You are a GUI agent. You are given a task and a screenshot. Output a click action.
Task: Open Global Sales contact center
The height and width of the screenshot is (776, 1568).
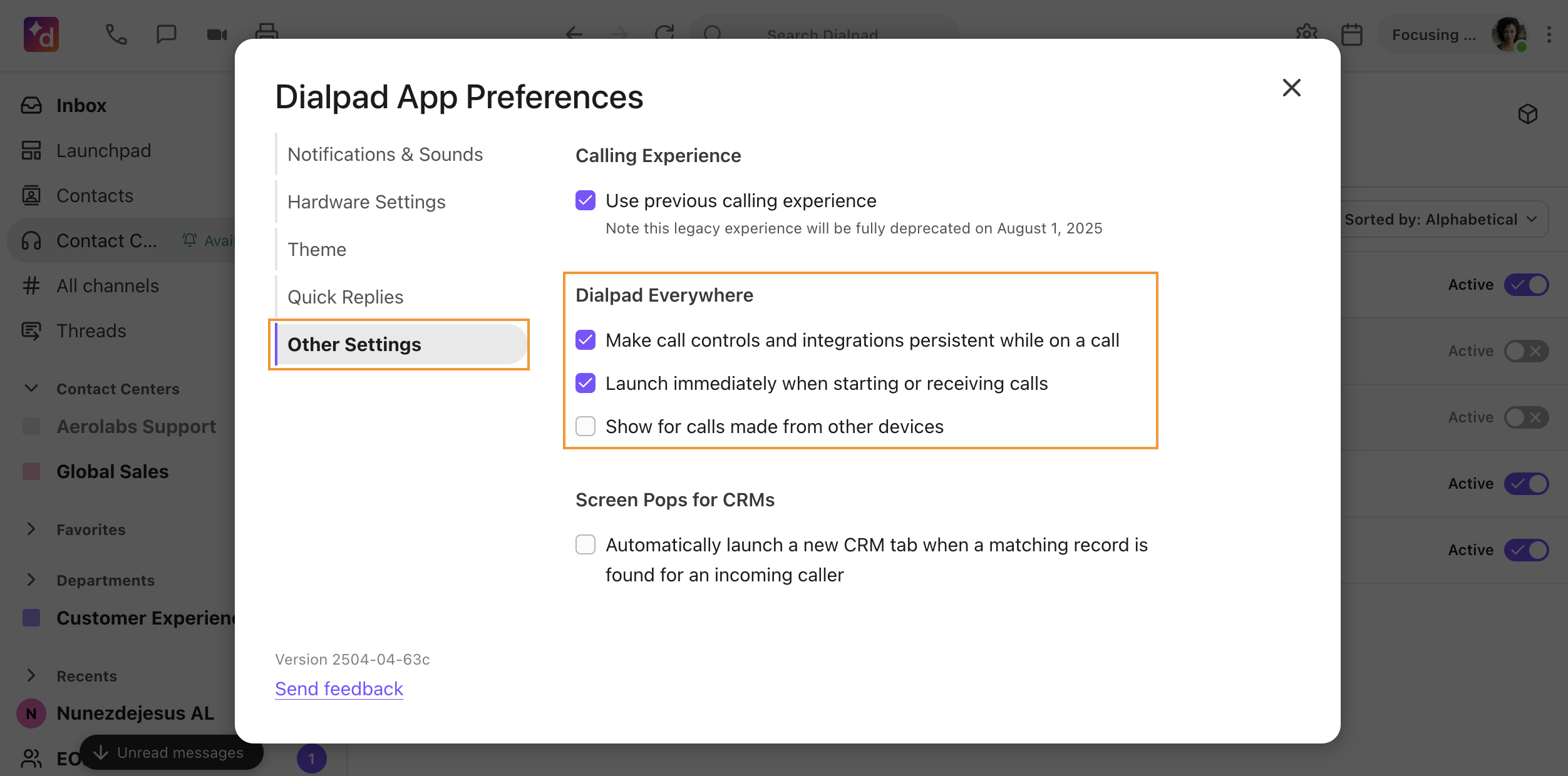point(113,471)
